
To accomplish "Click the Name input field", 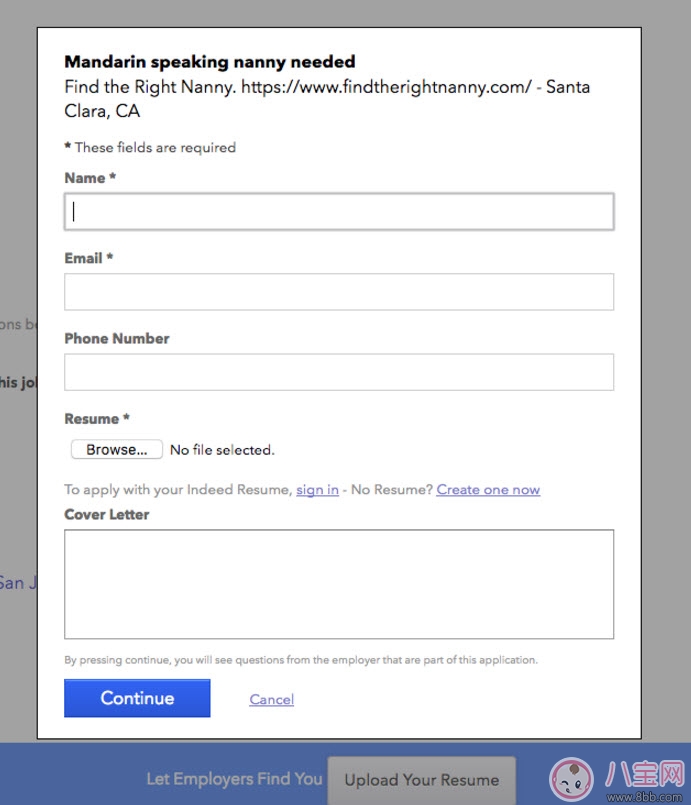I will pyautogui.click(x=338, y=212).
